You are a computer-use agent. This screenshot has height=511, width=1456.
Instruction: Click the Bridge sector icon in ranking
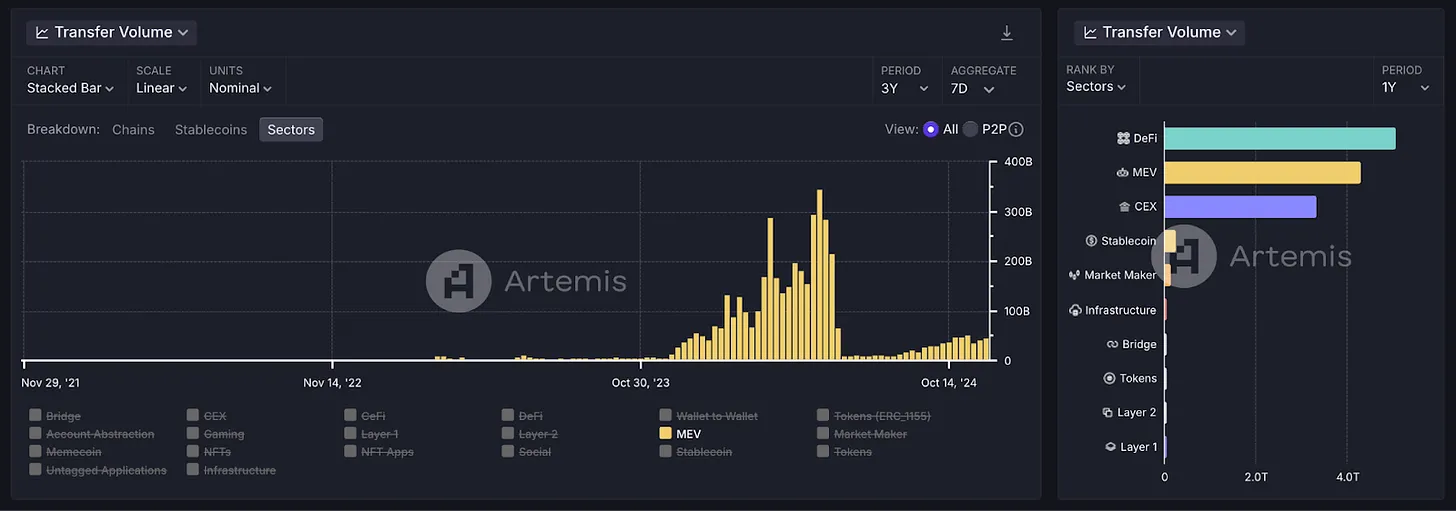pos(1112,344)
